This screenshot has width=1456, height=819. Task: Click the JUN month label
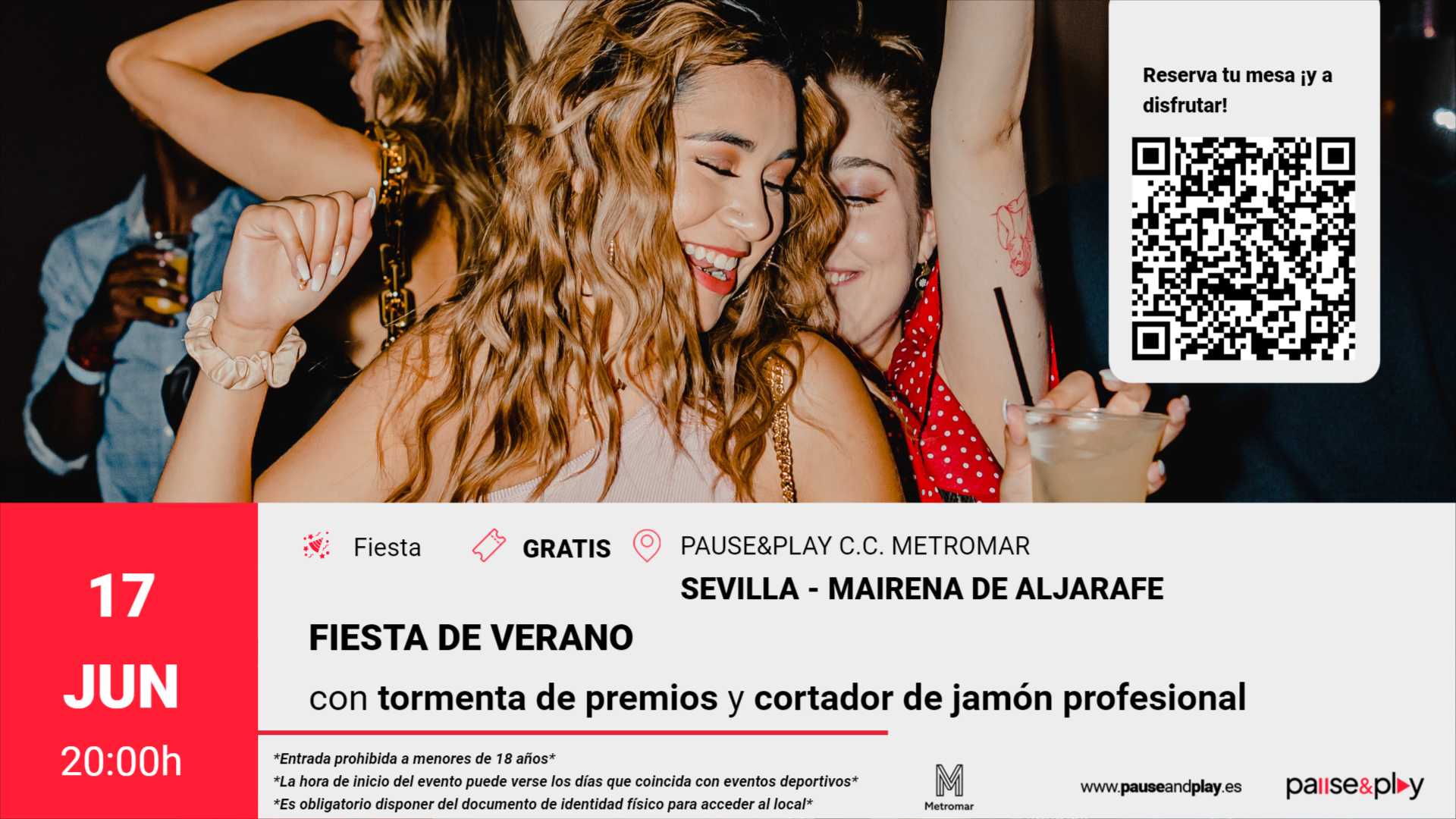tap(121, 686)
